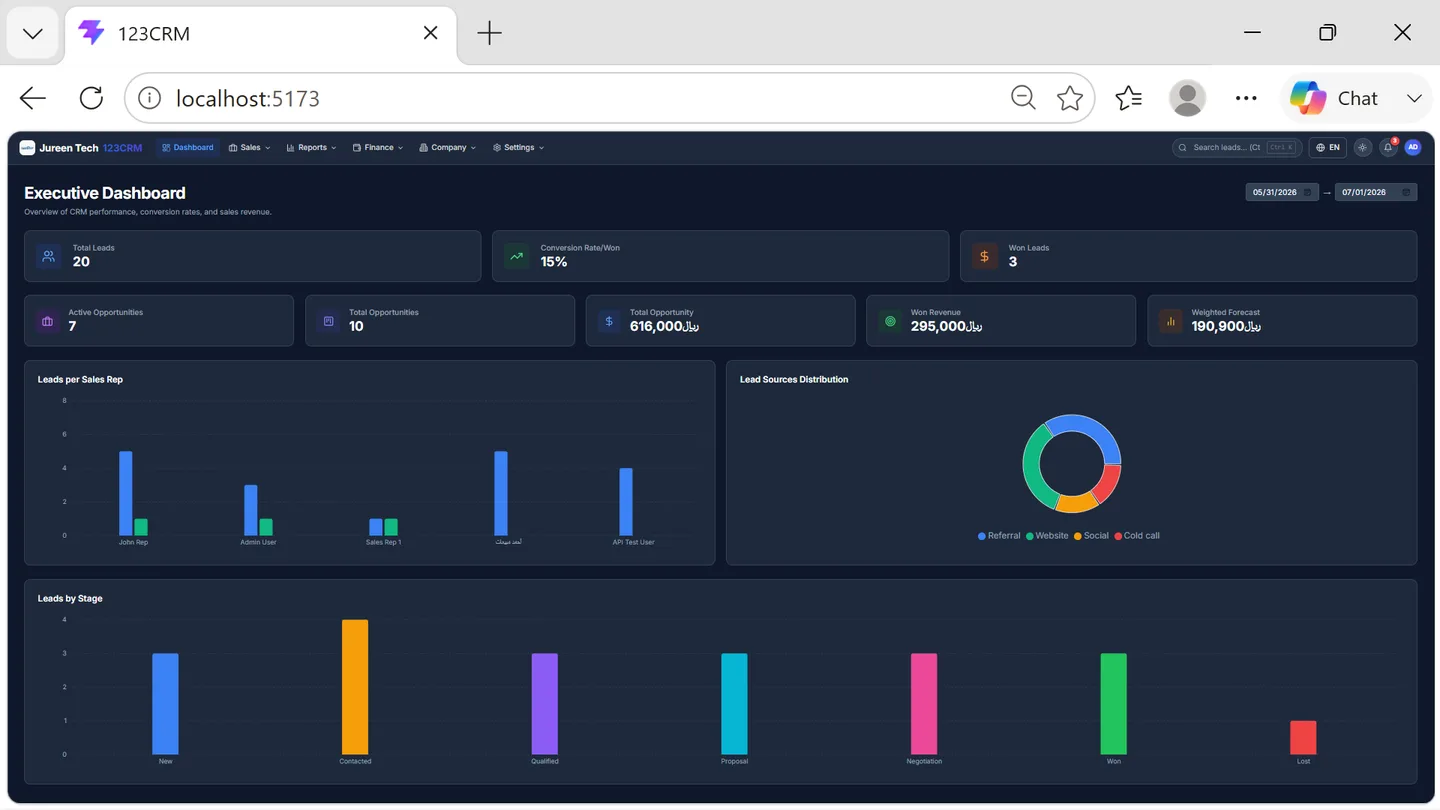The image size is (1440, 810).
Task: Open a new browser tab
Action: coord(489,33)
